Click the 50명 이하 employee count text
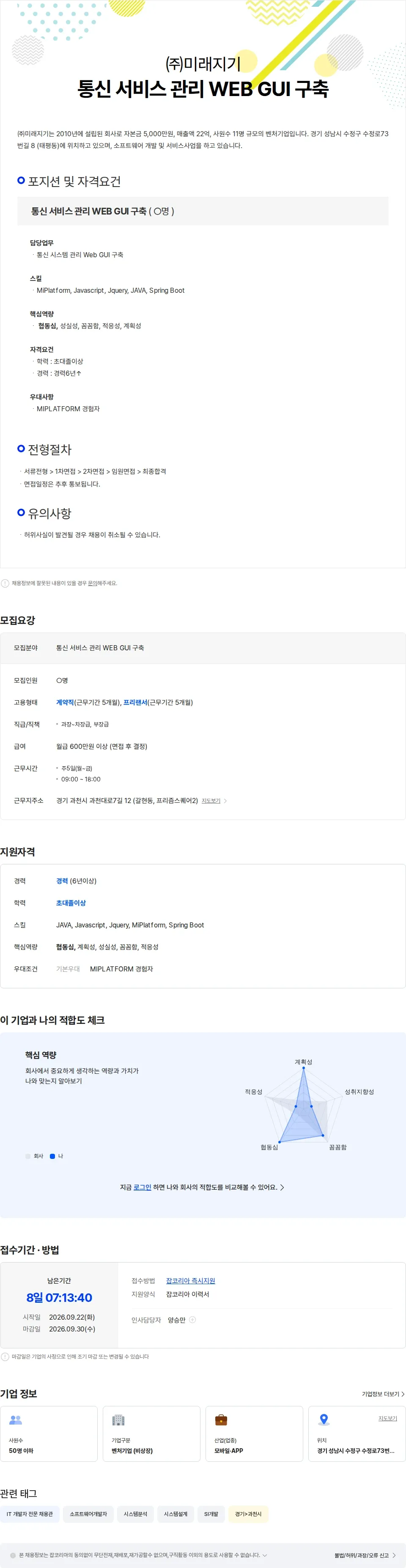This screenshot has width=406, height=1568. (x=21, y=1450)
